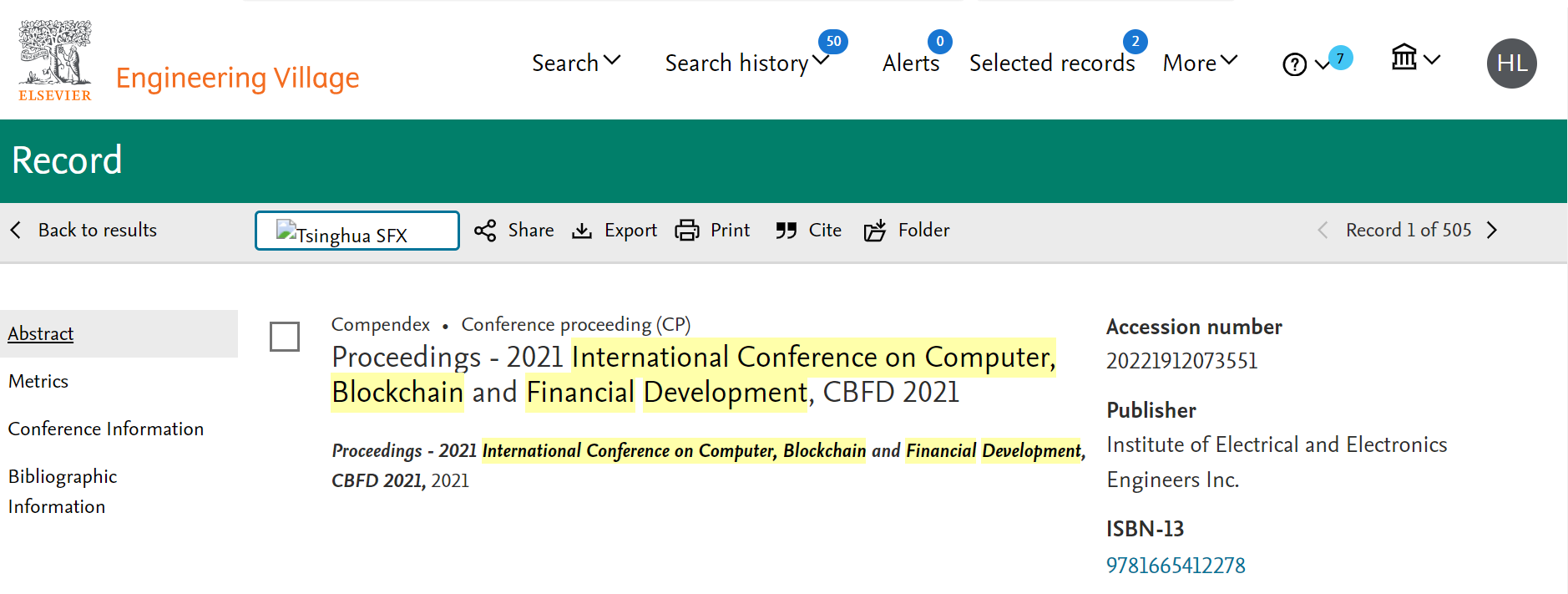Click the help notification badge 7
Image resolution: width=1568 pixels, height=594 pixels.
[x=1341, y=58]
